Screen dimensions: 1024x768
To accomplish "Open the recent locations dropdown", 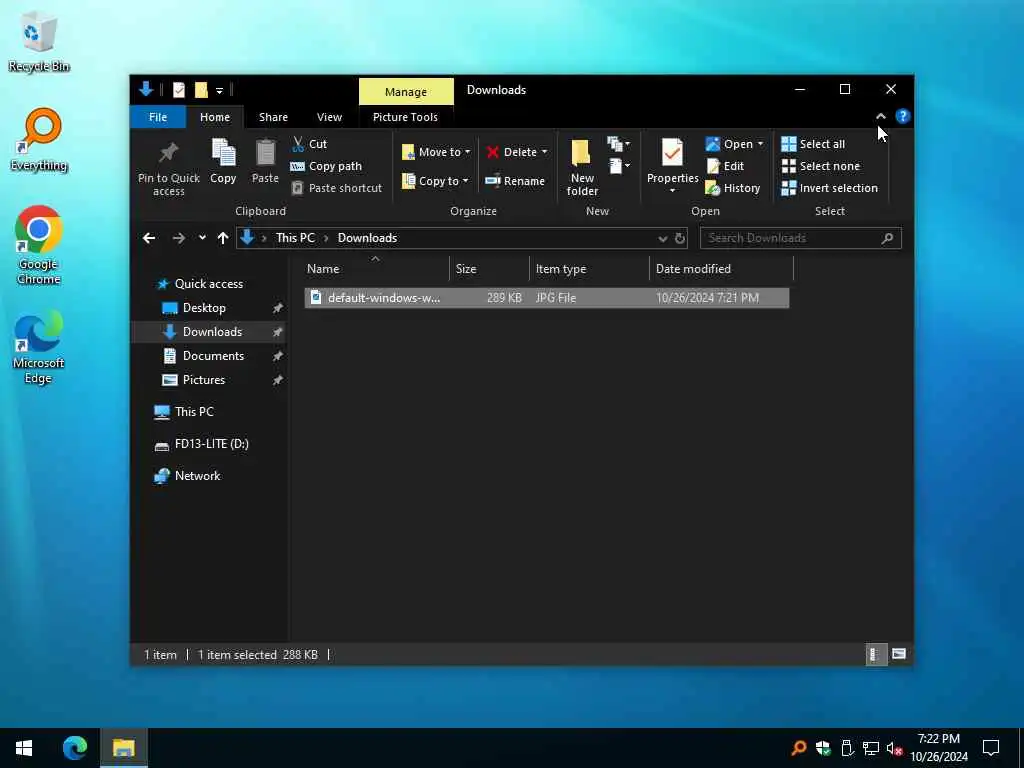I will (x=202, y=238).
